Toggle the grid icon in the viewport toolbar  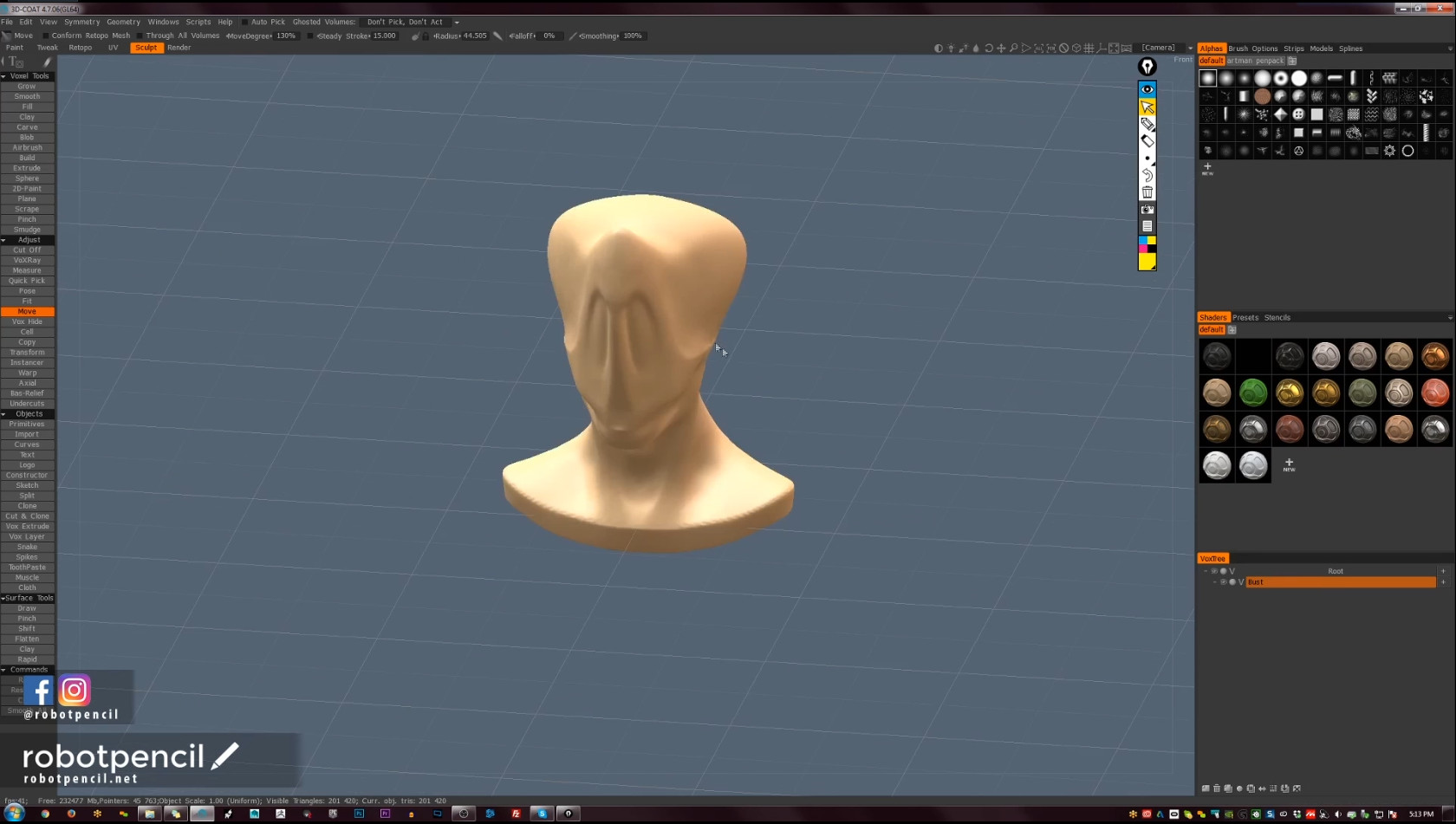(x=1089, y=49)
